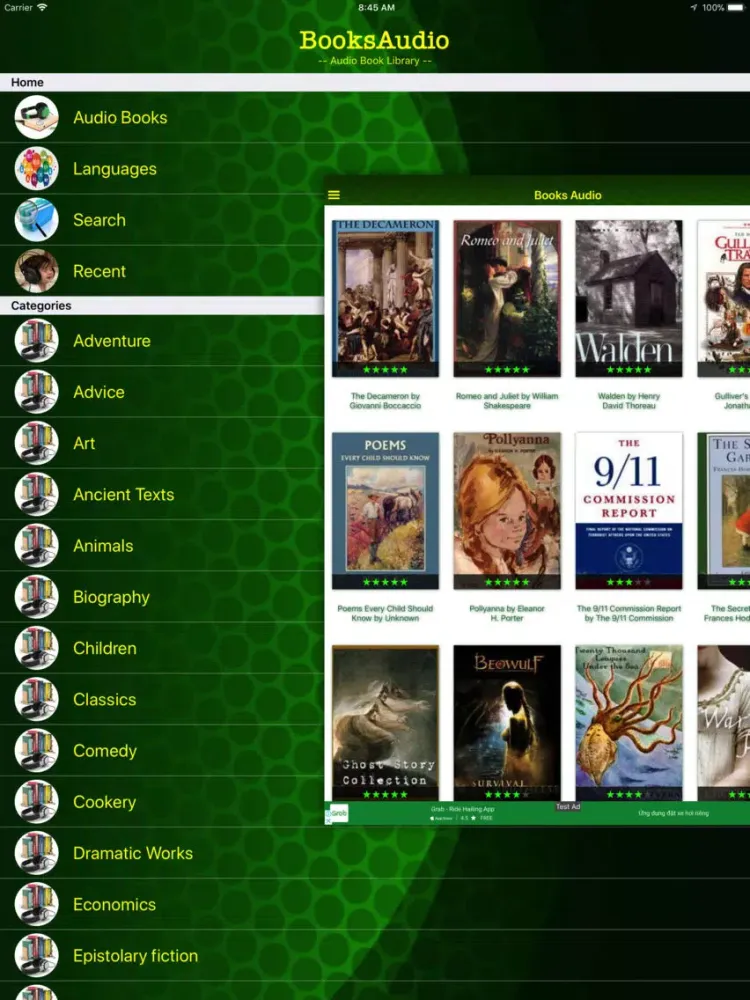Tap the Wi-Fi icon in status bar
750x1000 pixels.
42,8
